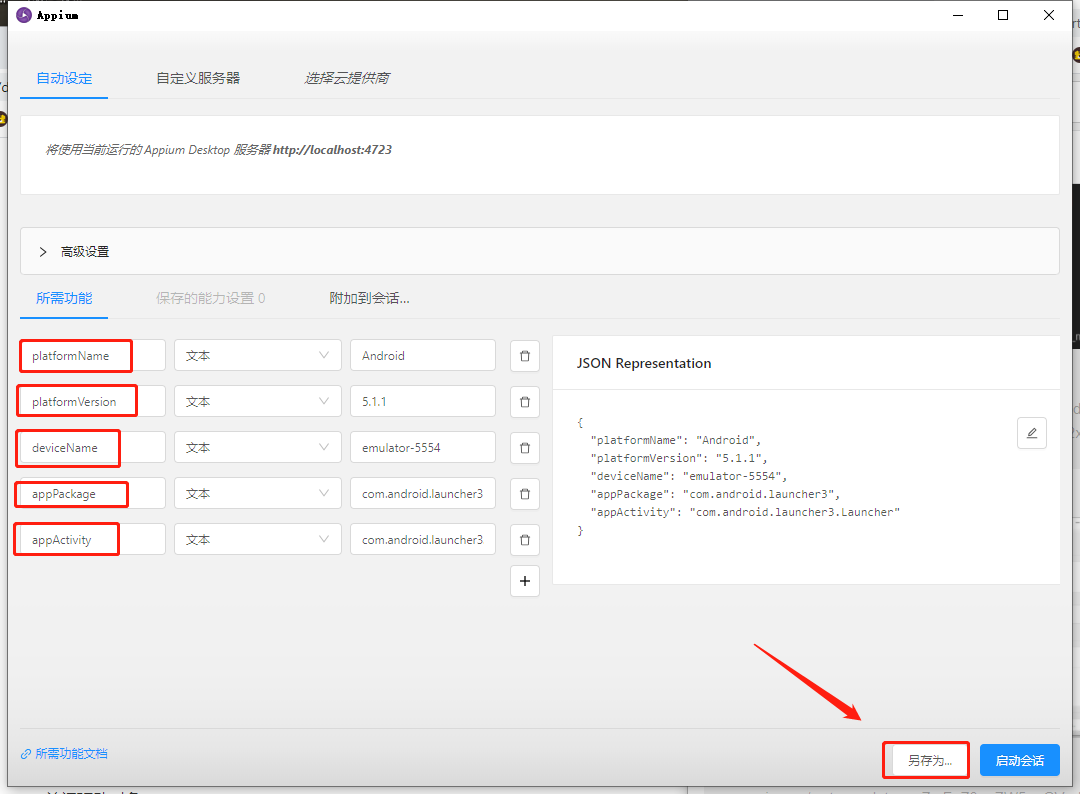This screenshot has width=1080, height=794.
Task: Open type dropdown for deviceName row
Action: [258, 448]
